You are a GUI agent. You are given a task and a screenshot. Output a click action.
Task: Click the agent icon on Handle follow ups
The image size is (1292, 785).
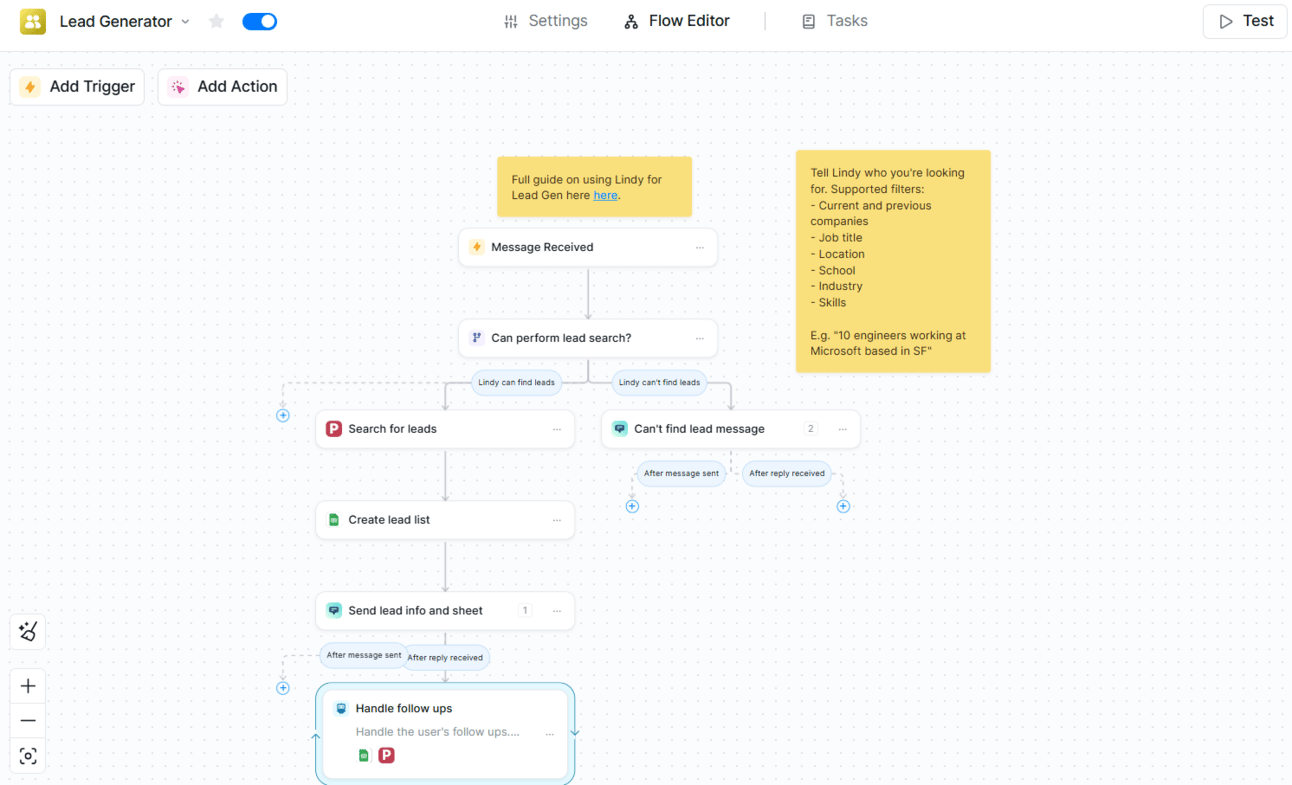(x=341, y=709)
